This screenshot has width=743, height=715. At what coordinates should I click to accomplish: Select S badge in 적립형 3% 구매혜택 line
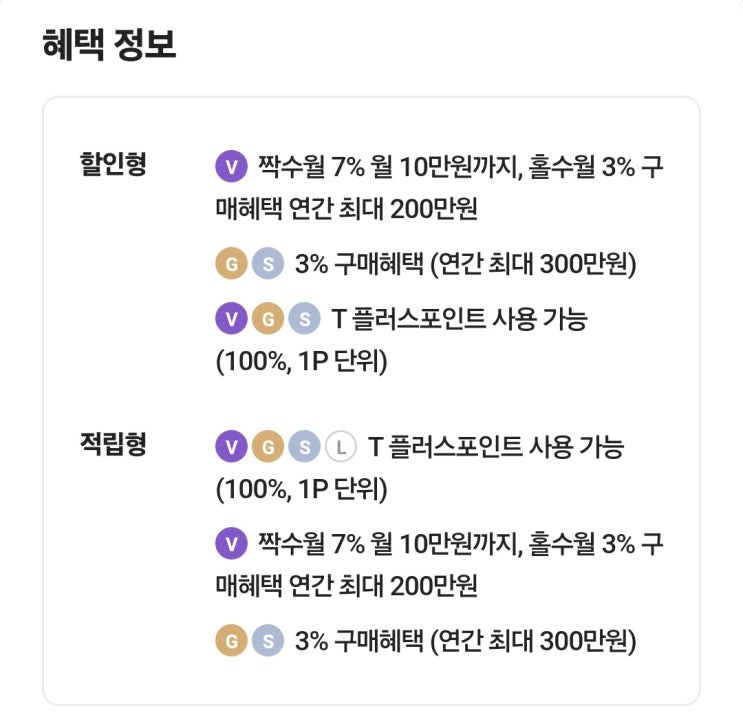coord(267,641)
